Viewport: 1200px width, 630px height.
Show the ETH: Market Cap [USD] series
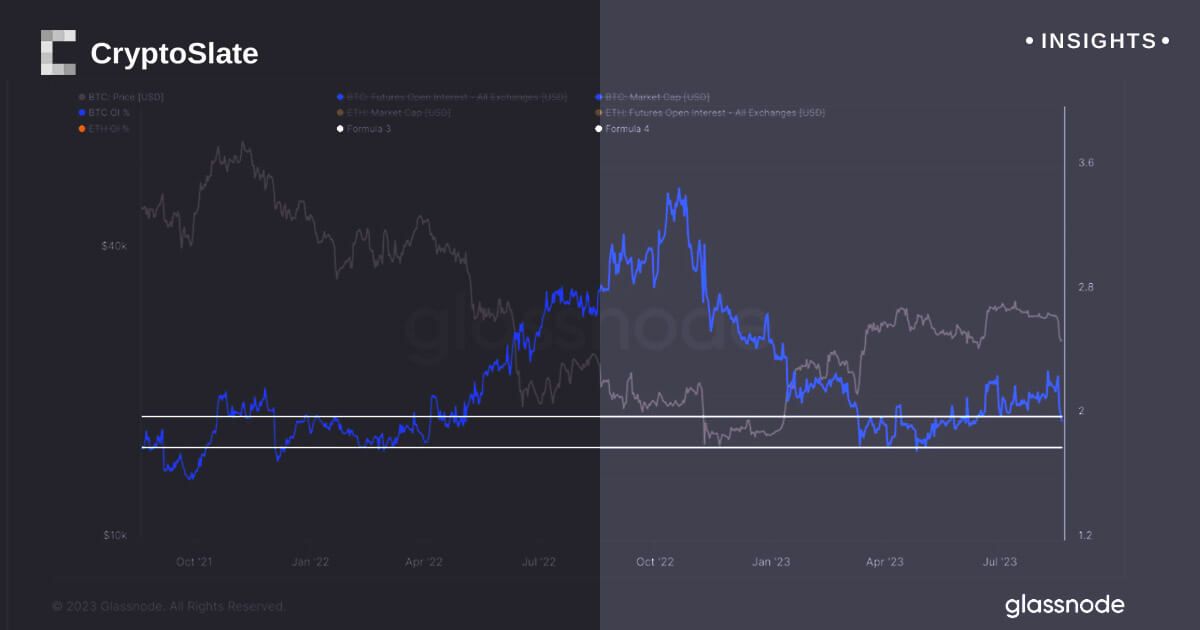(x=399, y=113)
